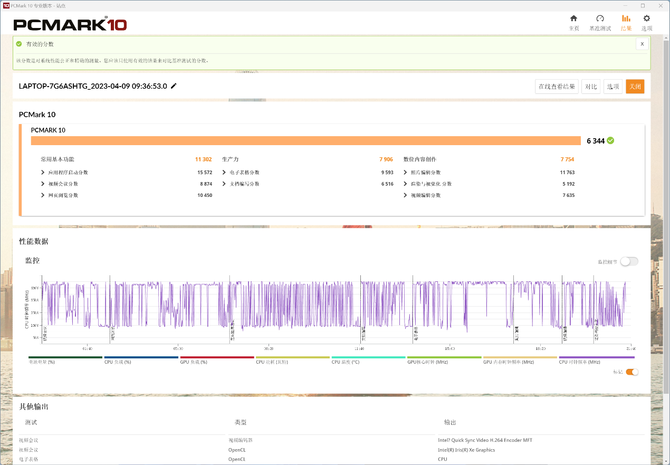Click the CPU output entry in last row
The width and height of the screenshot is (670, 465).
(x=442, y=459)
